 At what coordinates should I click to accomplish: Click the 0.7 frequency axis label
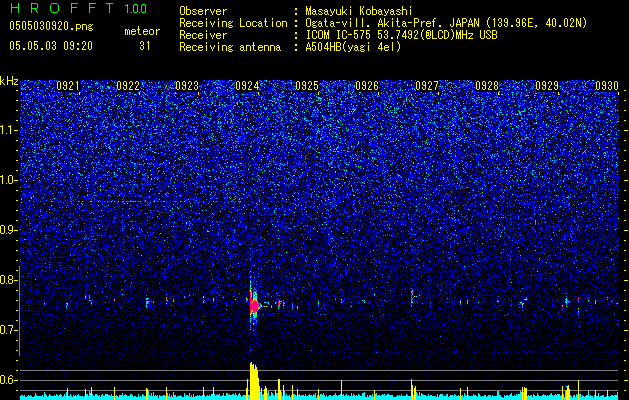(x=9, y=330)
